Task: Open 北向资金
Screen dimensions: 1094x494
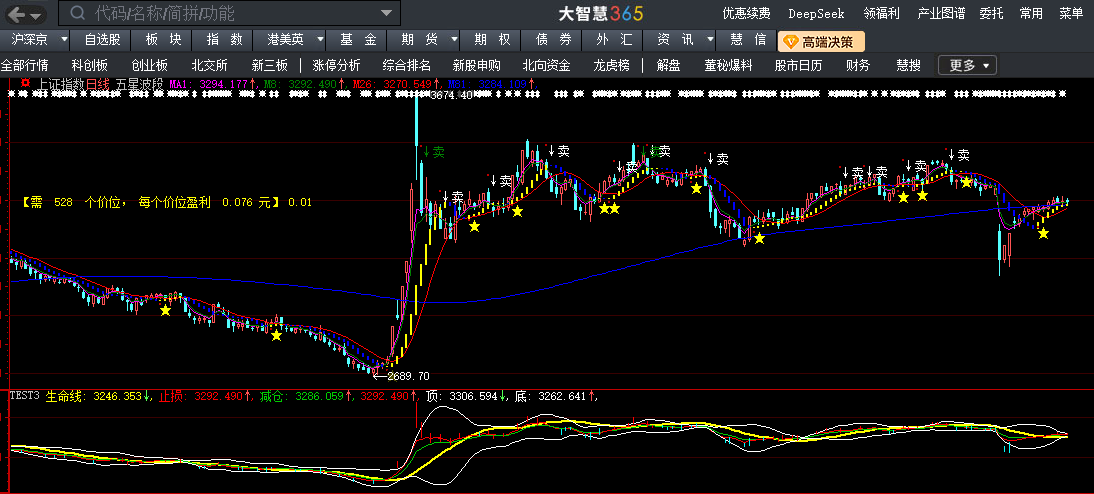Action: click(x=546, y=66)
